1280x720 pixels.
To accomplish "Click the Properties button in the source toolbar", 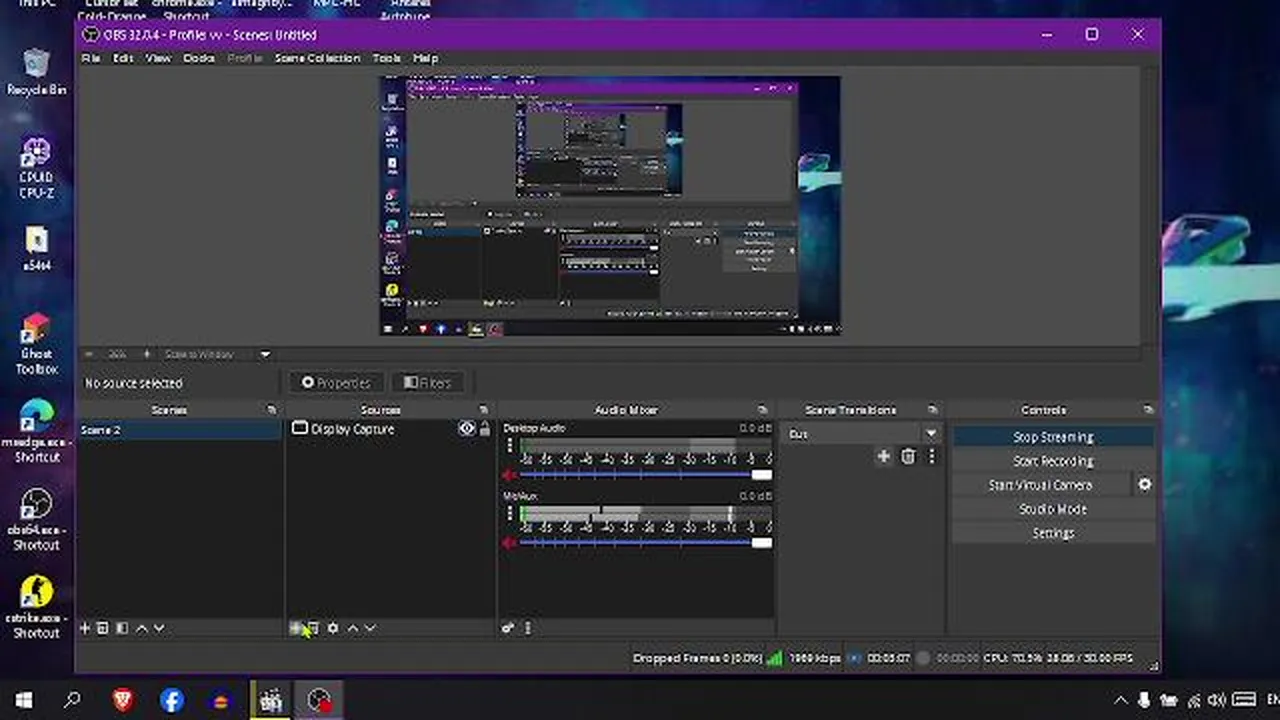I will (x=335, y=382).
